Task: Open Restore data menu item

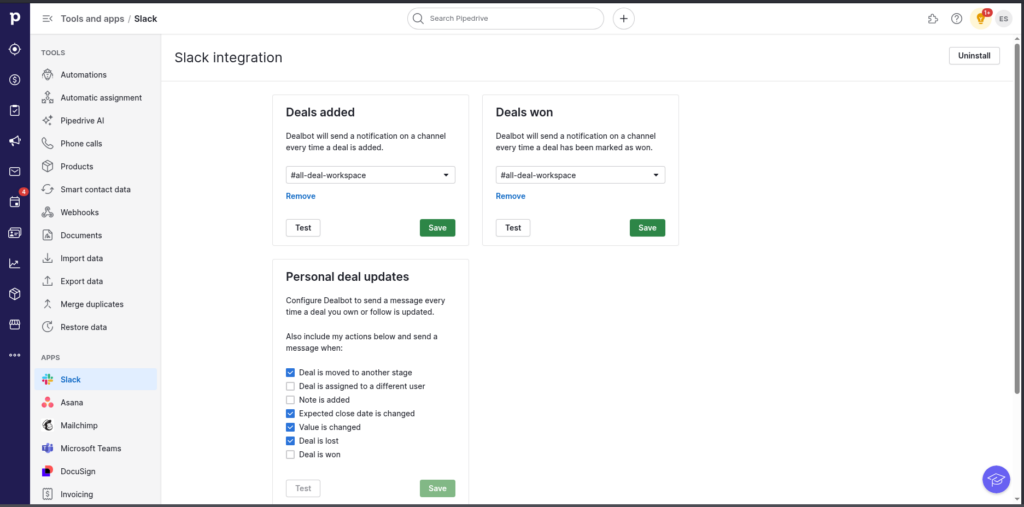Action: coord(95,327)
